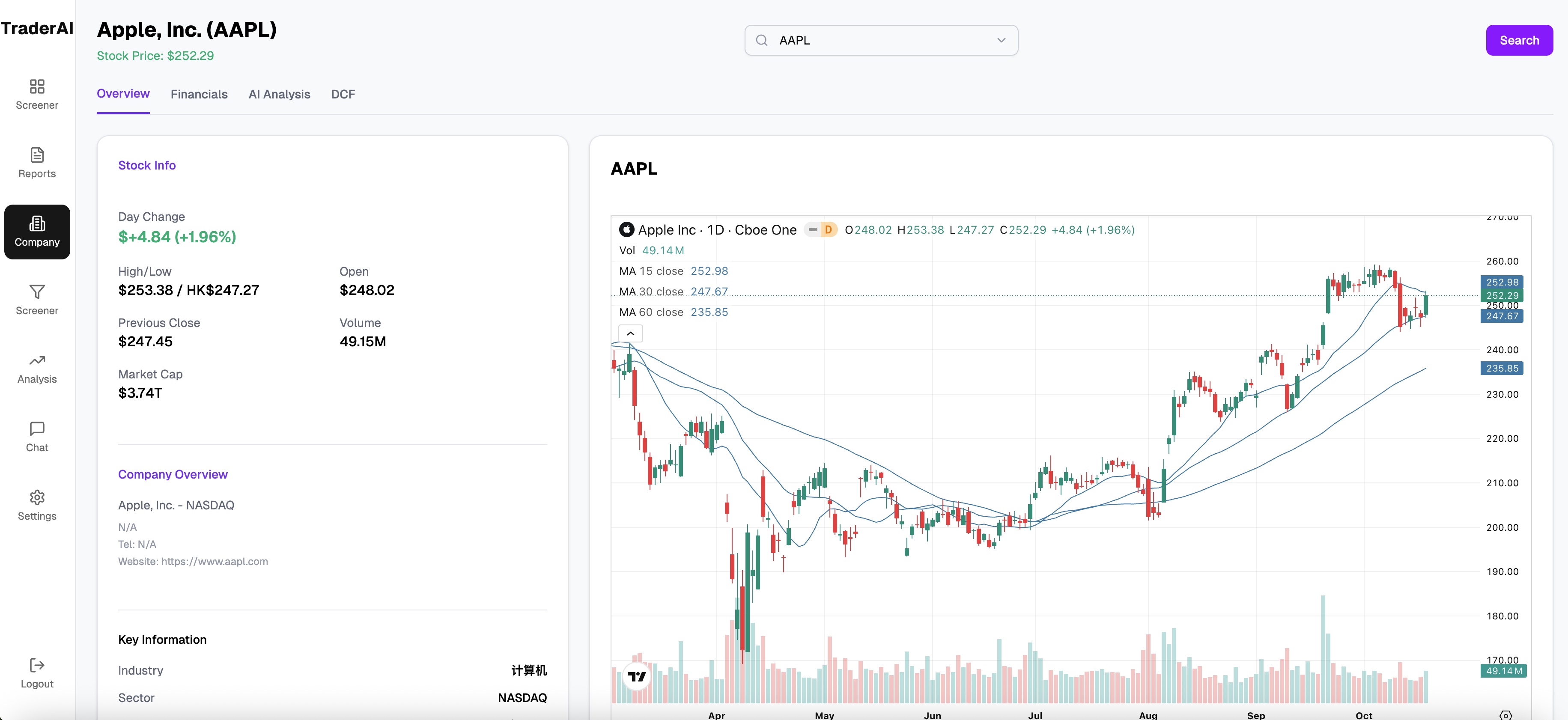Collapse the chart indicator legend
1568x720 pixels.
(631, 333)
